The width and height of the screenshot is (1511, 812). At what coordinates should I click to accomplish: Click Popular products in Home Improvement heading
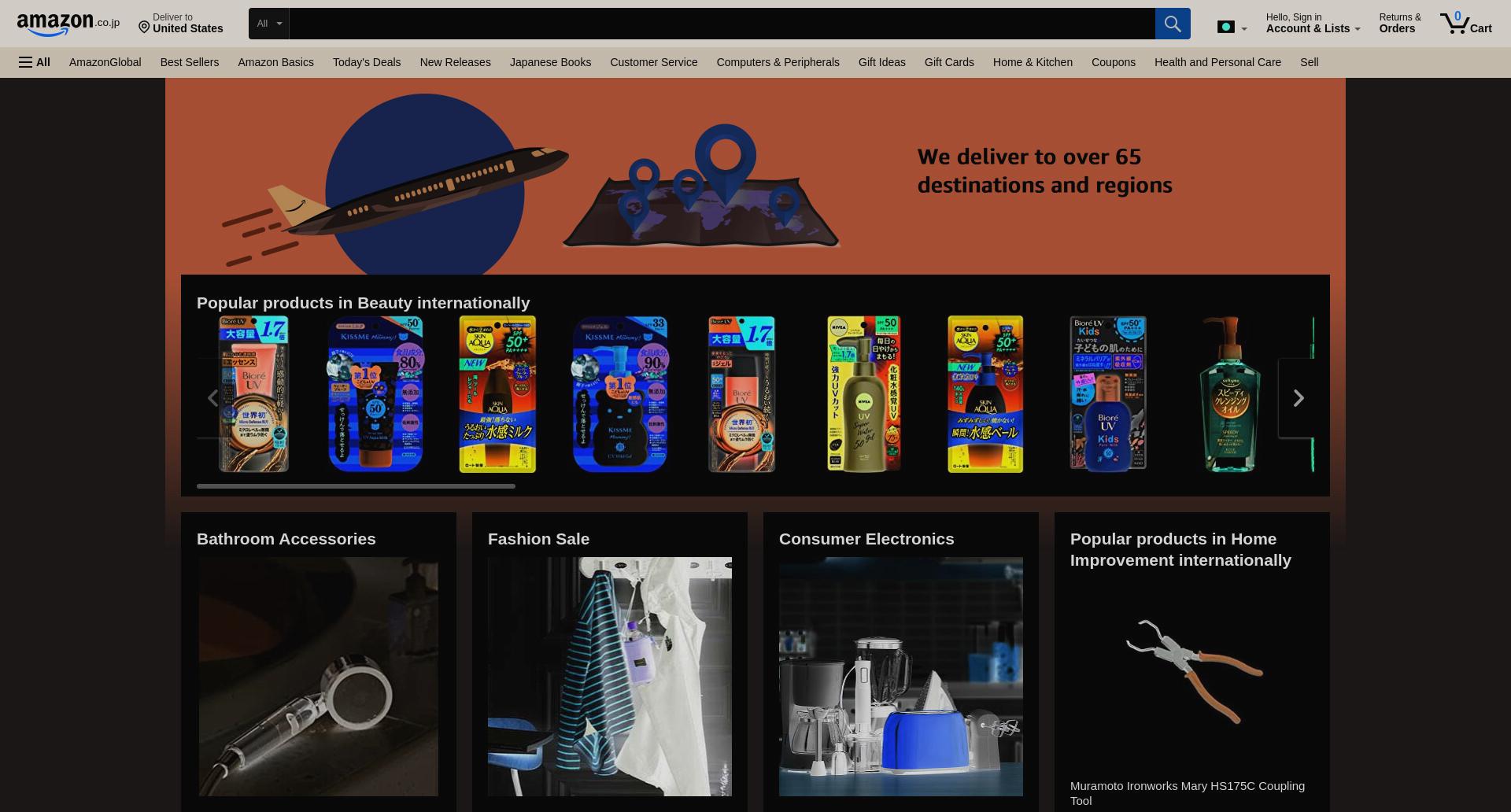[x=1180, y=549]
